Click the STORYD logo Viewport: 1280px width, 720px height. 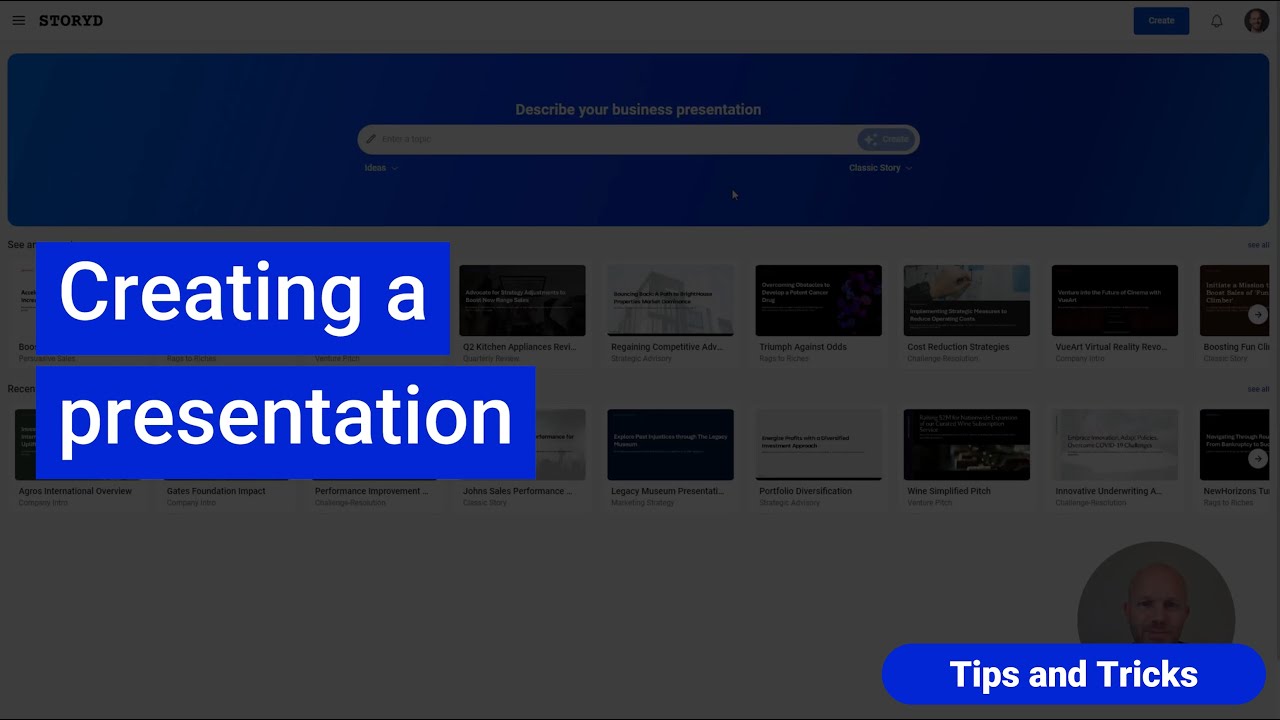click(71, 20)
